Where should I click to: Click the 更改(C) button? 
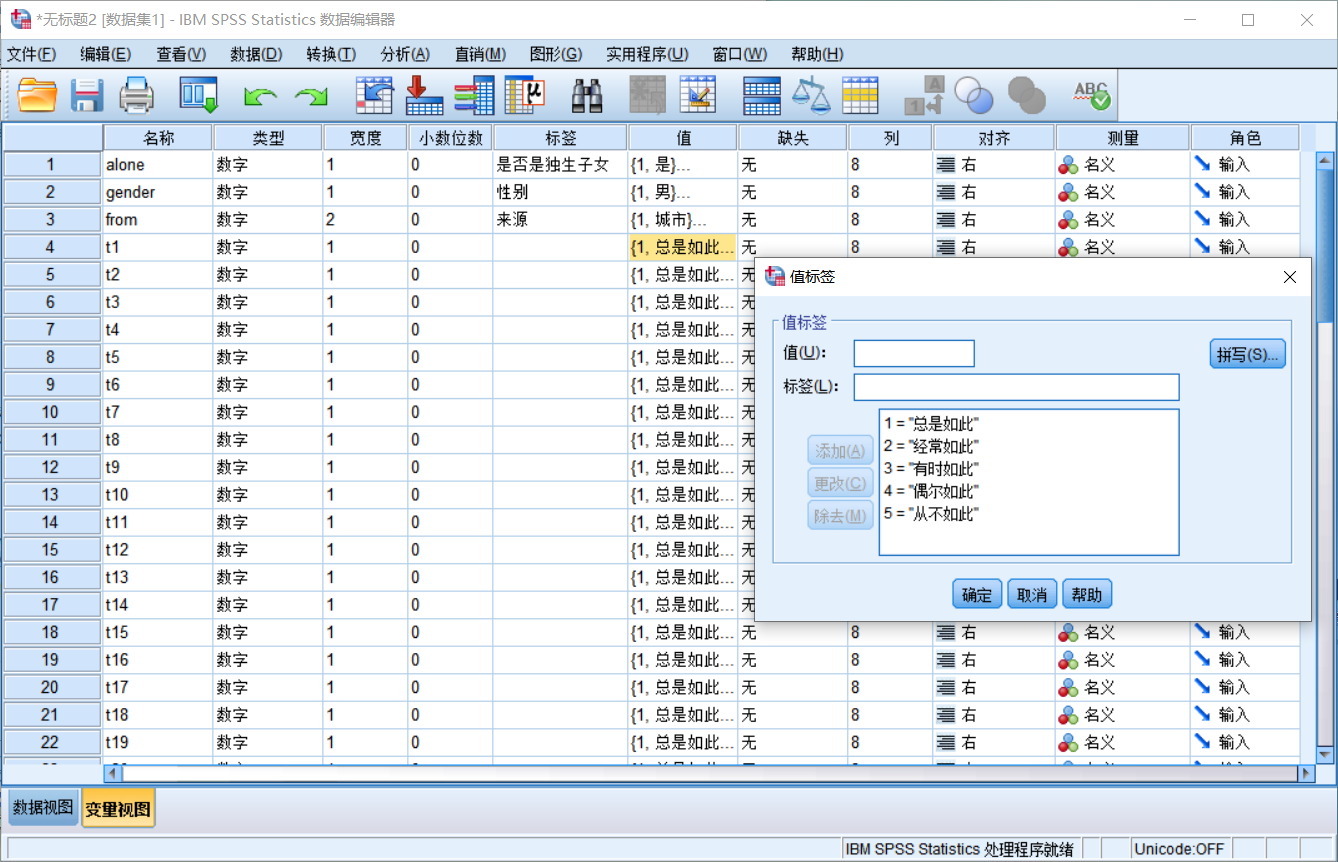click(841, 484)
